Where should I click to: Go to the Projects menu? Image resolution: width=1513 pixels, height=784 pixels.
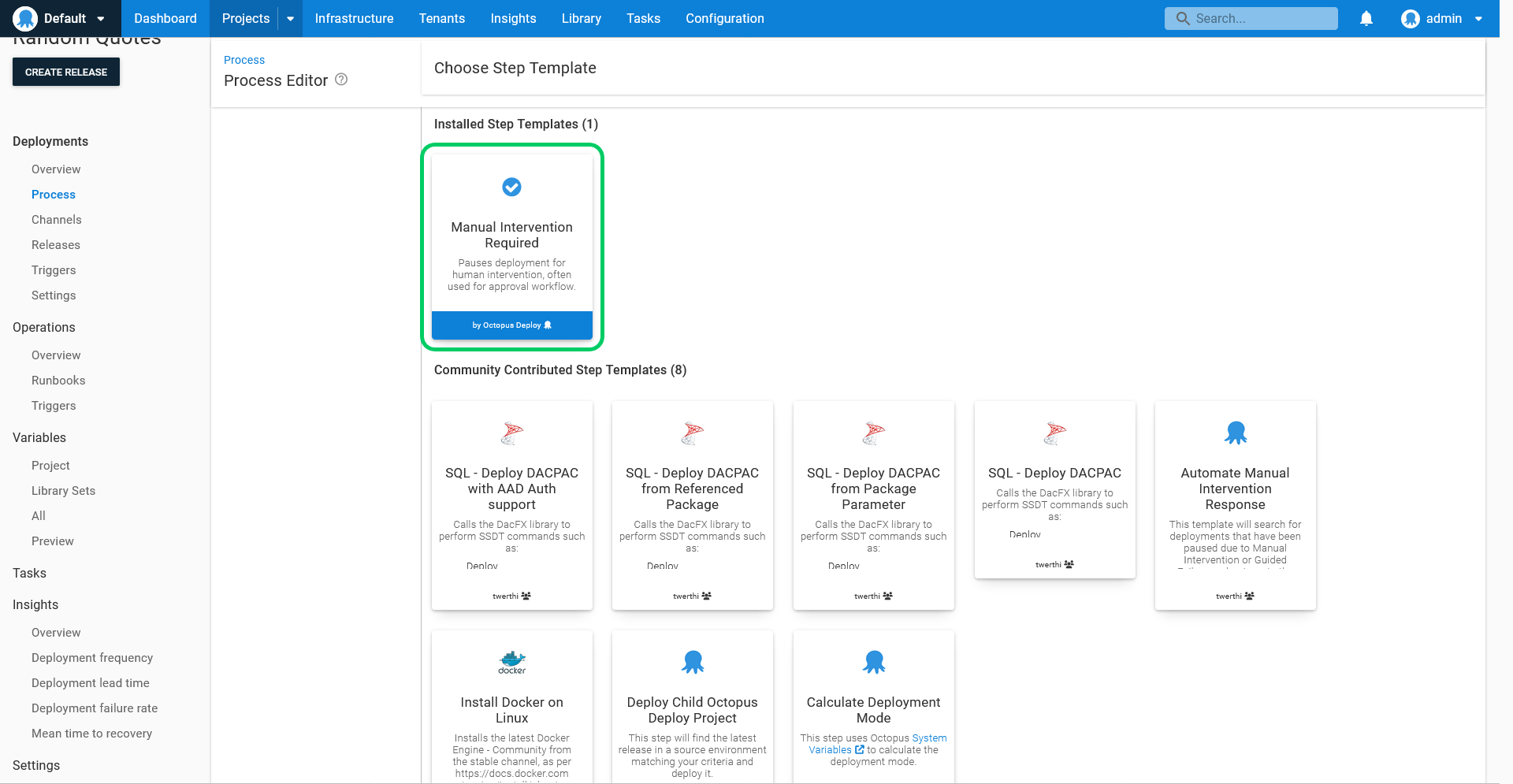(246, 18)
